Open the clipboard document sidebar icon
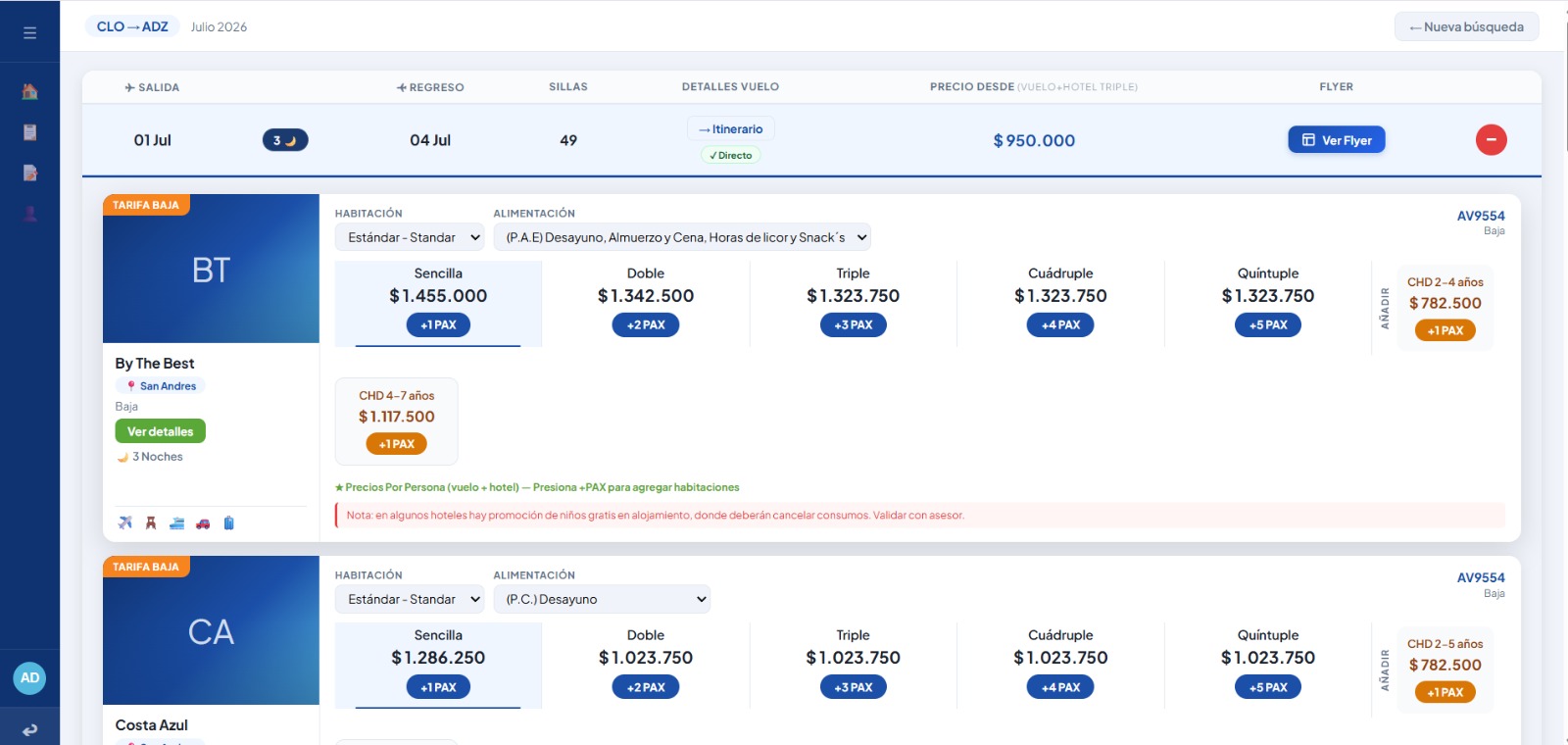The height and width of the screenshot is (745, 1568). coord(29,132)
